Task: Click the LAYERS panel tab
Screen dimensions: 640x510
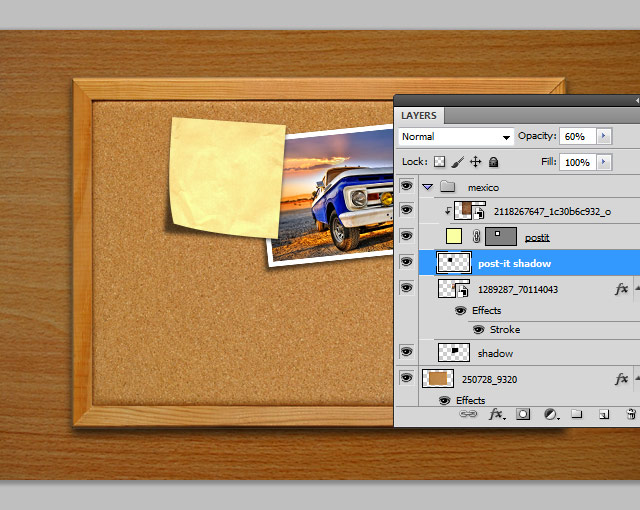Action: [419, 116]
